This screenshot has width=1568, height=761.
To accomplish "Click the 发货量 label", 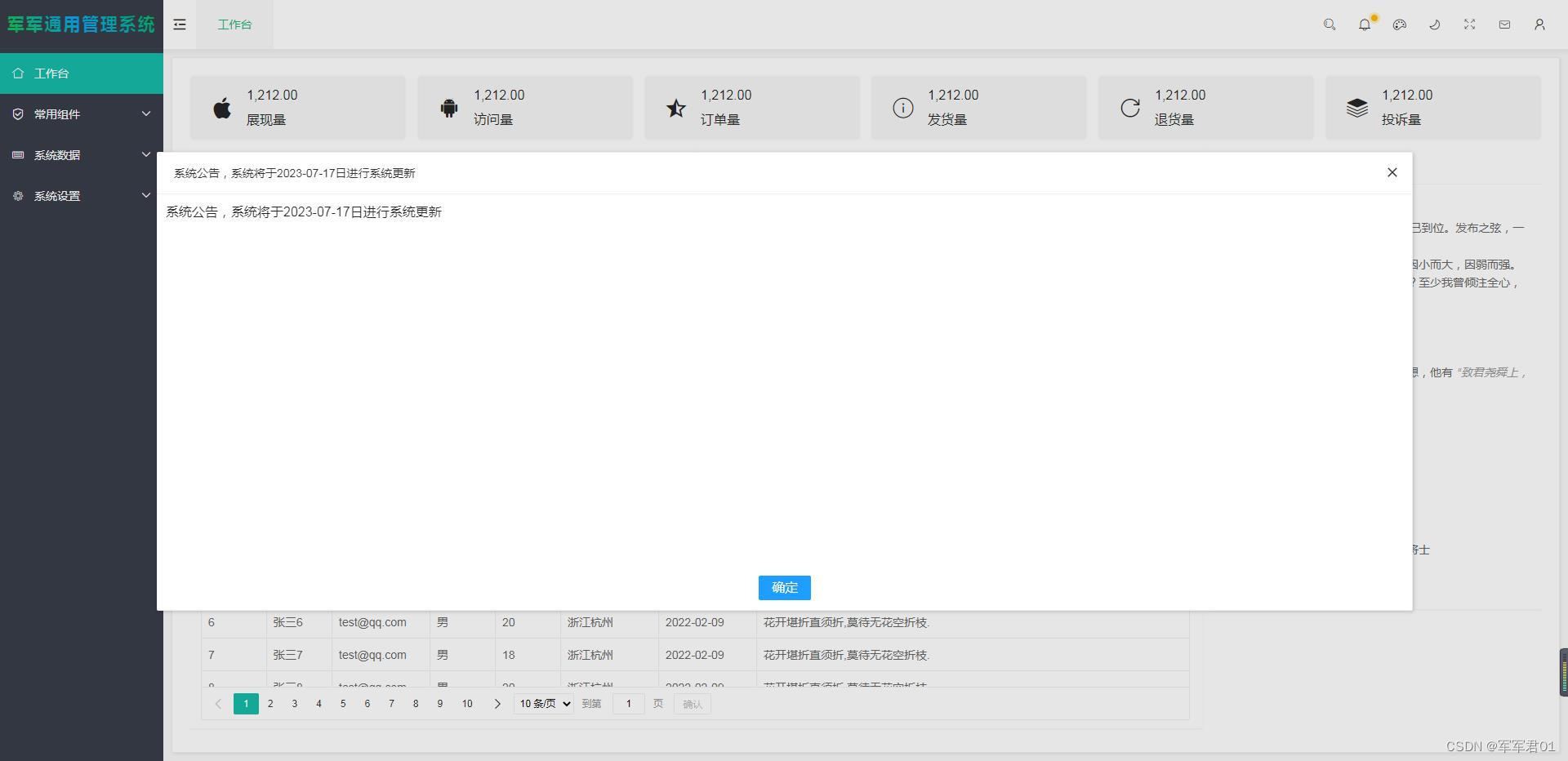I will point(947,120).
